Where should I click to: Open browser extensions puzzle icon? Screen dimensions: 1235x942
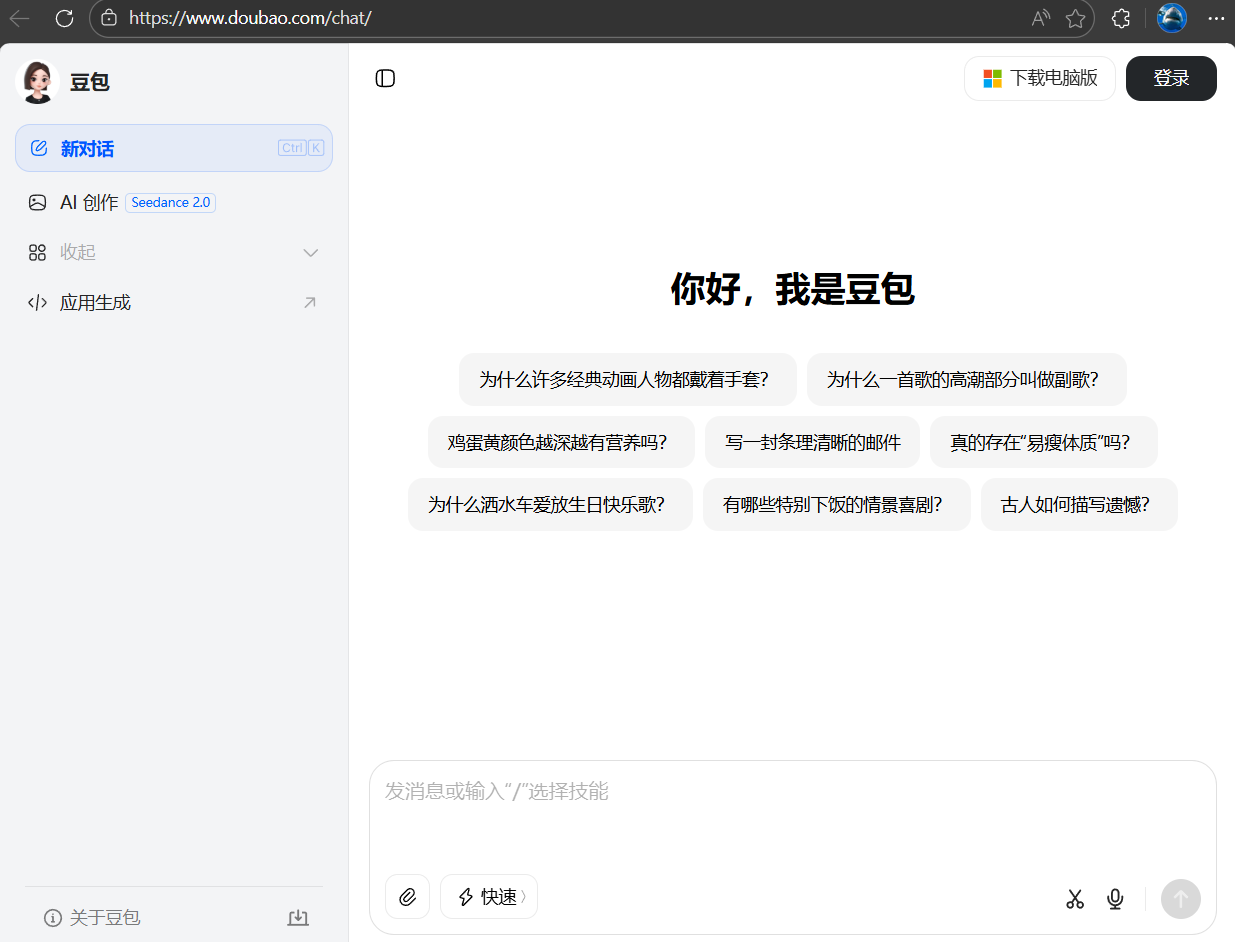[1121, 18]
